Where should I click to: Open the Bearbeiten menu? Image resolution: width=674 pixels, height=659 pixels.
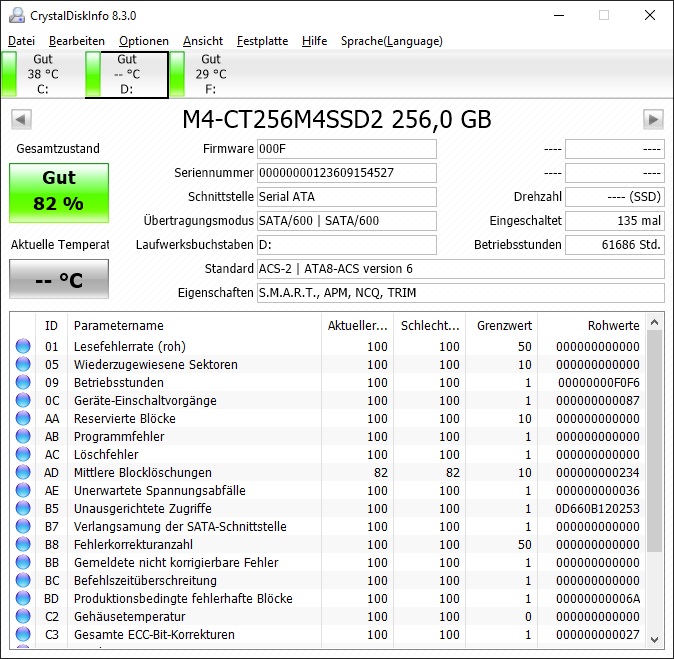coord(77,41)
